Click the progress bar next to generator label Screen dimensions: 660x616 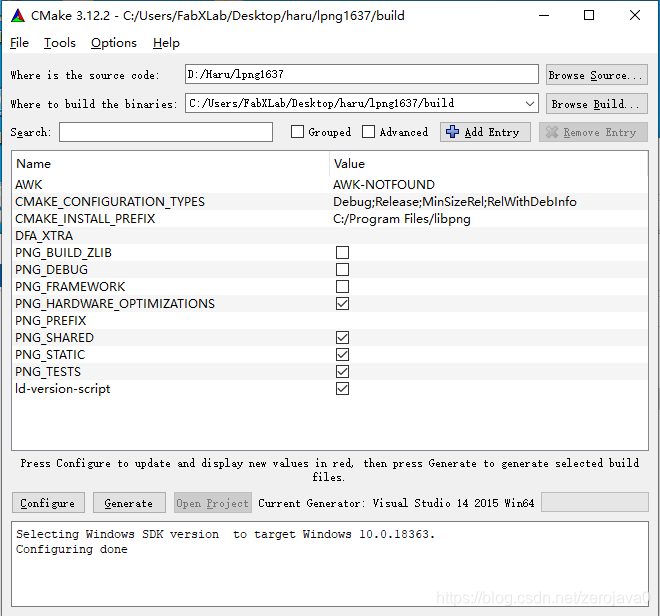click(594, 502)
